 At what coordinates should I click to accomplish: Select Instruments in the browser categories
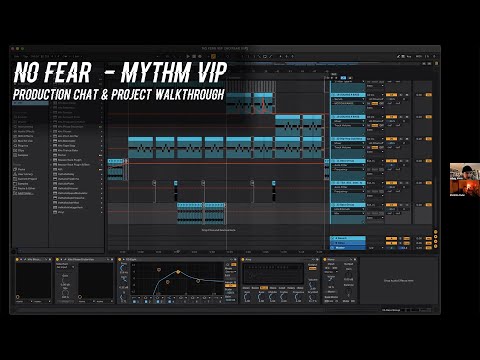coord(25,127)
